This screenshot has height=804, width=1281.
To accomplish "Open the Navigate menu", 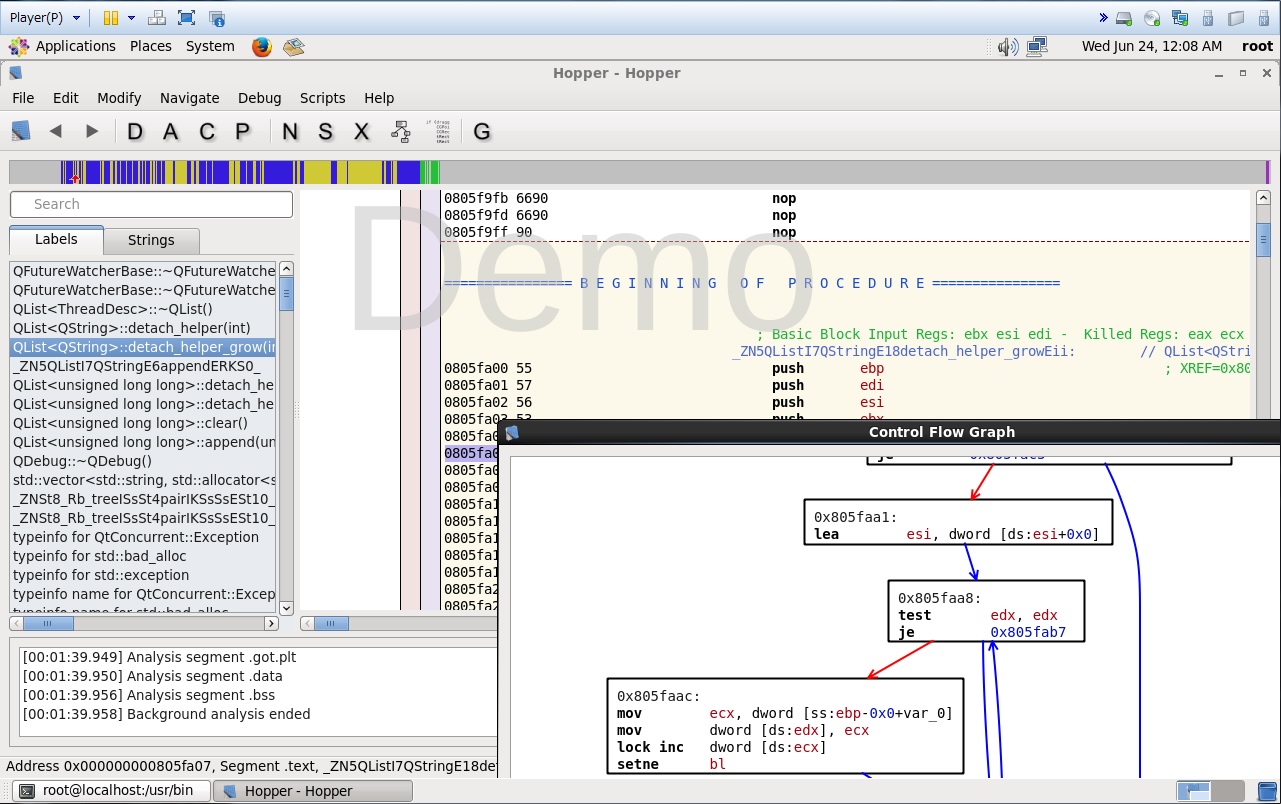I will pos(190,98).
